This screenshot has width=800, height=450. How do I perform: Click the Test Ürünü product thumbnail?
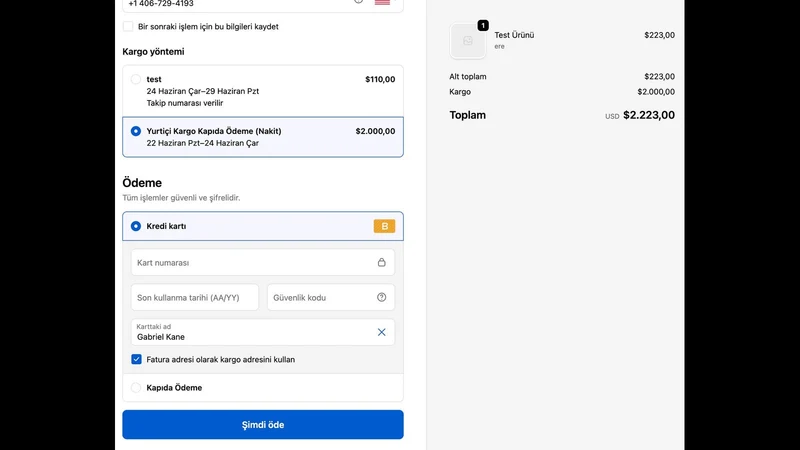click(x=468, y=41)
